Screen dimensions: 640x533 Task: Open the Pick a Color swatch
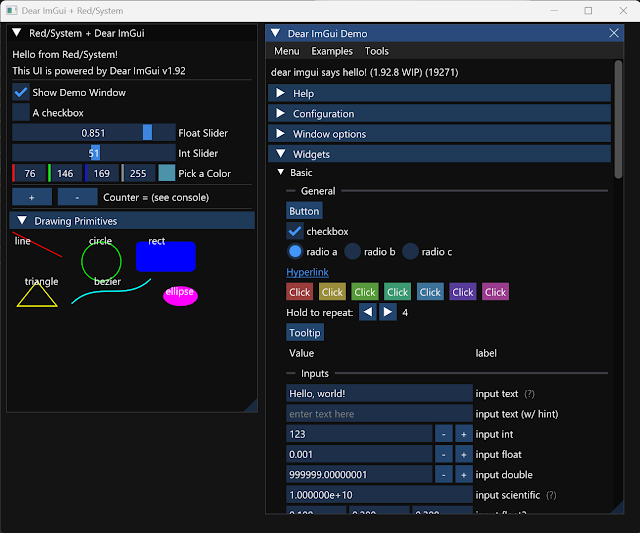coord(167,173)
